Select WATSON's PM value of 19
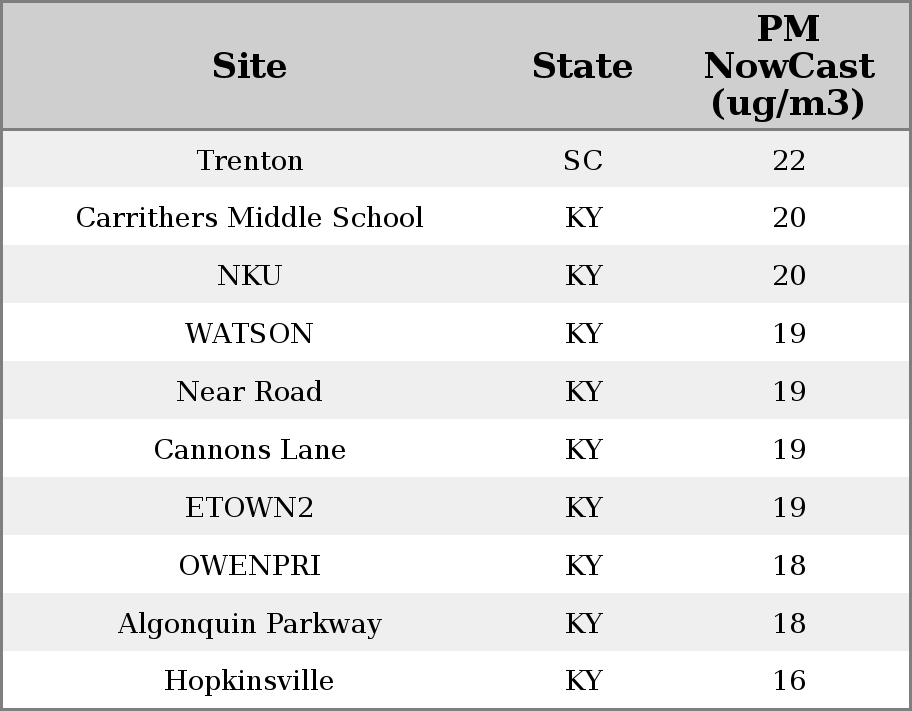The image size is (912, 711). coord(789,334)
